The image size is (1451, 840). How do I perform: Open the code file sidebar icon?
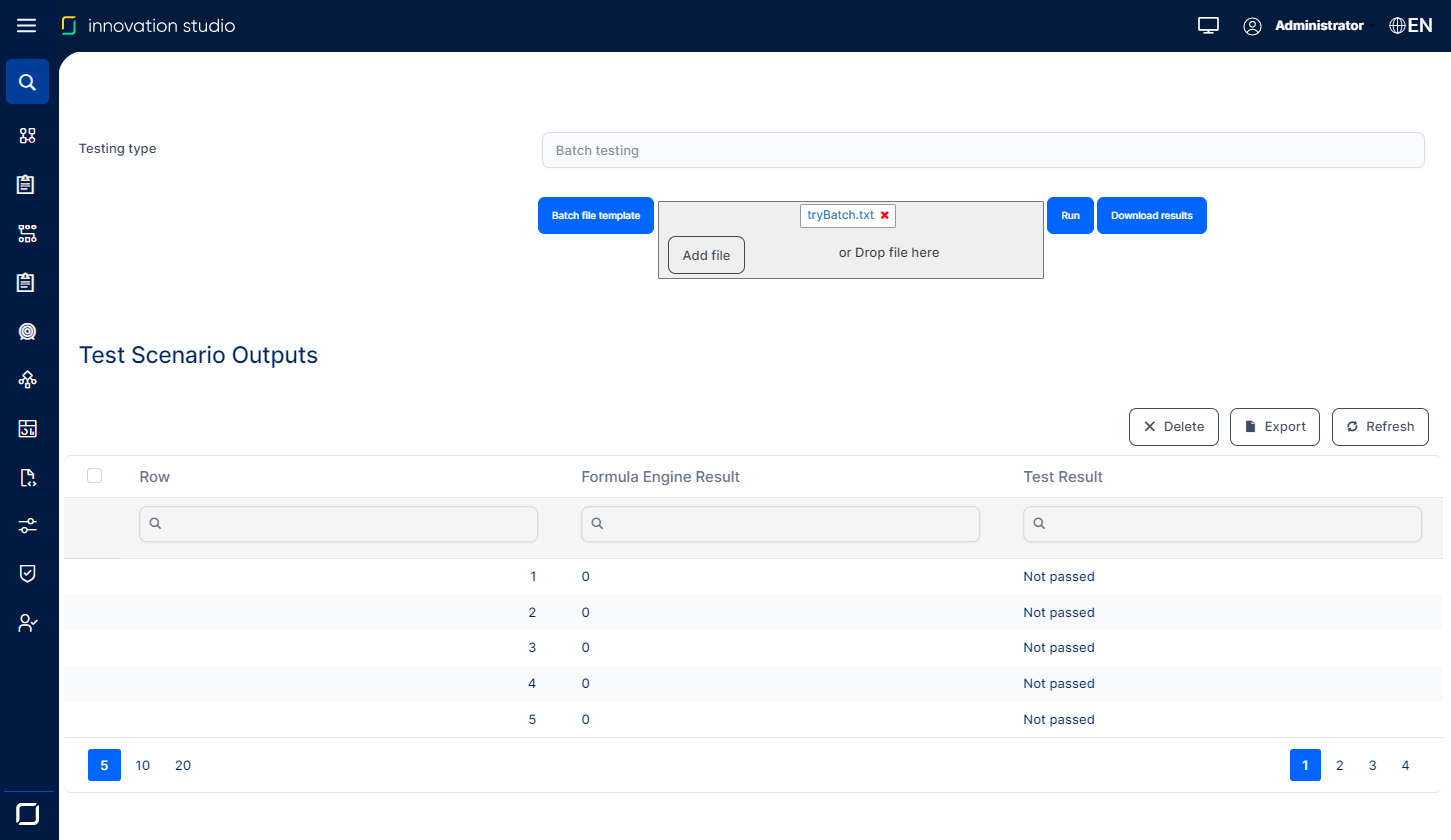point(28,478)
